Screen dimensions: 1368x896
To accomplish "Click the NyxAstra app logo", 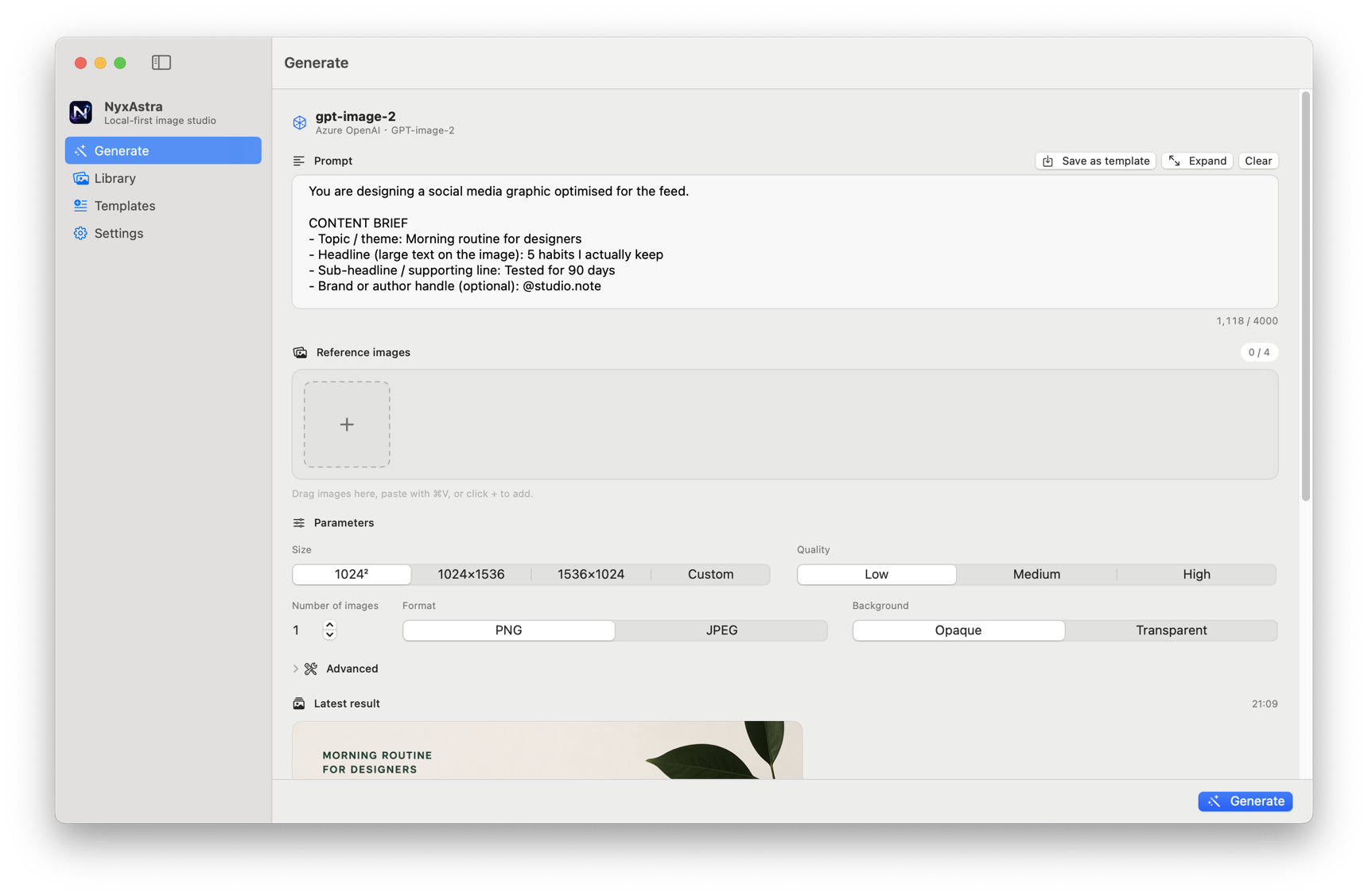I will tap(80, 112).
